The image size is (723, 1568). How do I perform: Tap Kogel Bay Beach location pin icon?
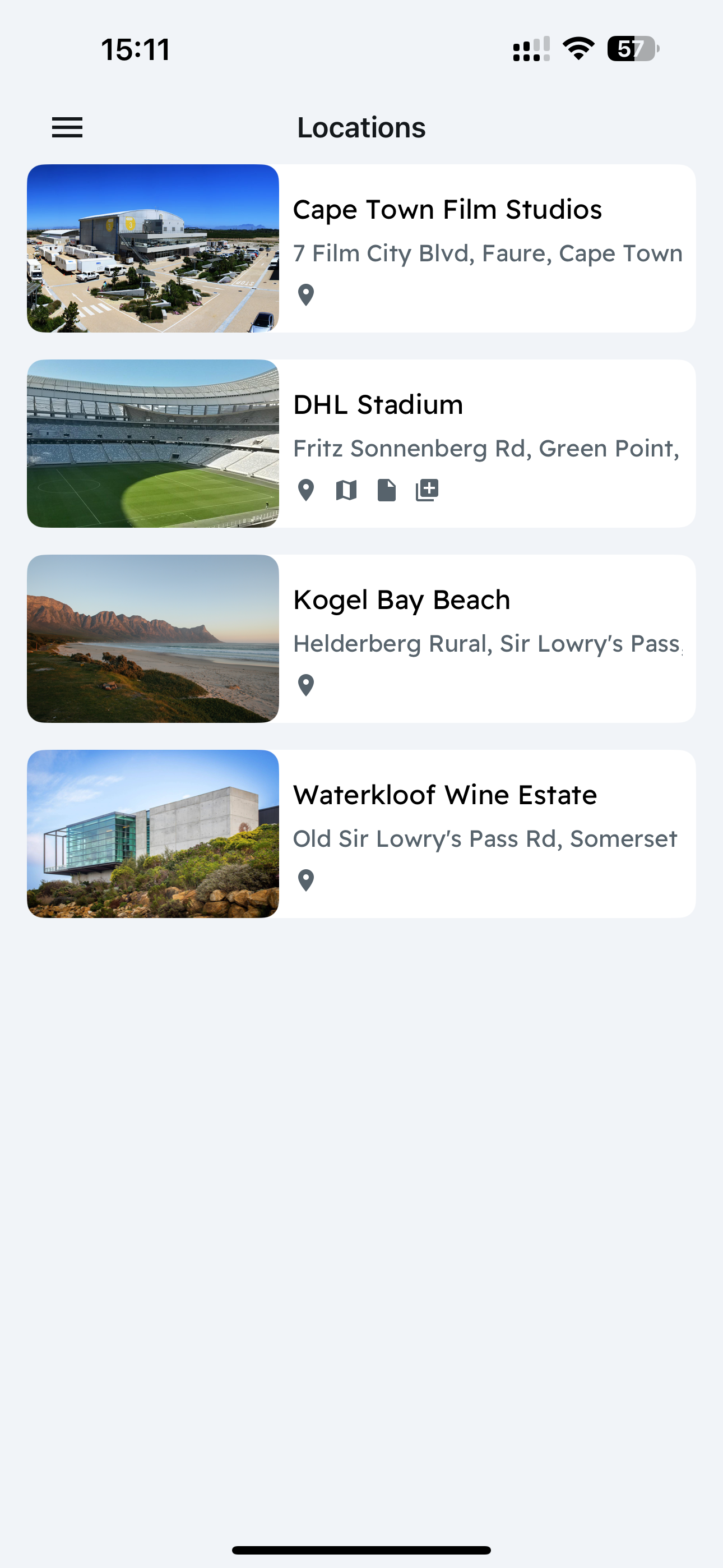pyautogui.click(x=306, y=685)
